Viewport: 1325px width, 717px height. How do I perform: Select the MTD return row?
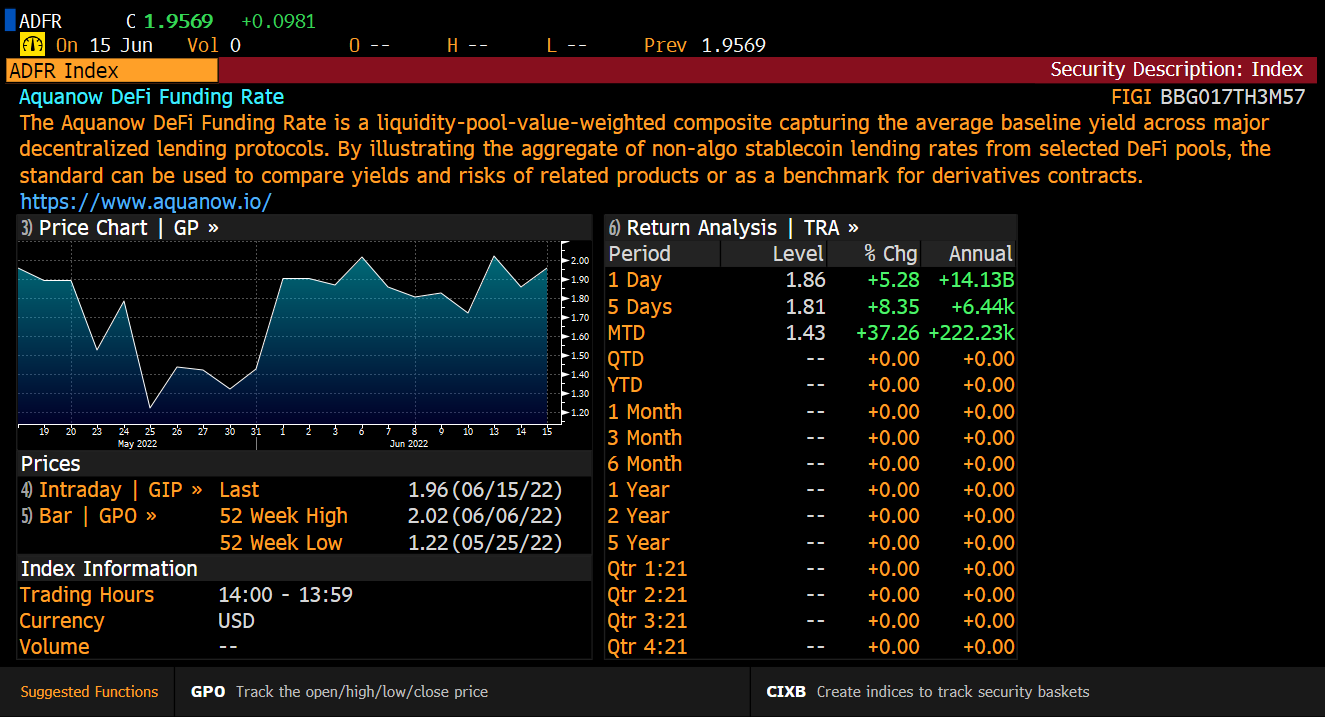pos(810,333)
